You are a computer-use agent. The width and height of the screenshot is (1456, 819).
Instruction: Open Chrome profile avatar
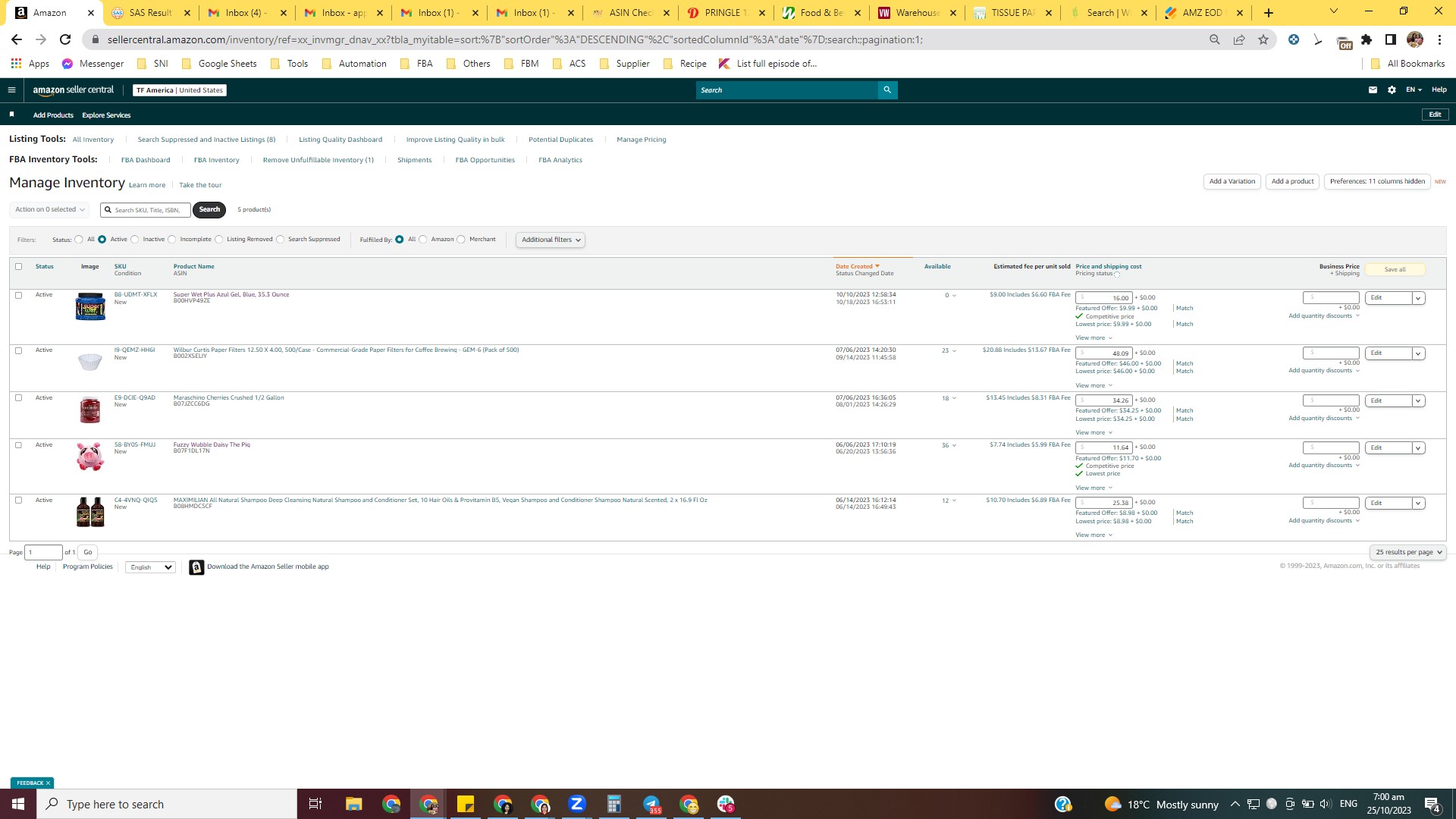(1415, 39)
